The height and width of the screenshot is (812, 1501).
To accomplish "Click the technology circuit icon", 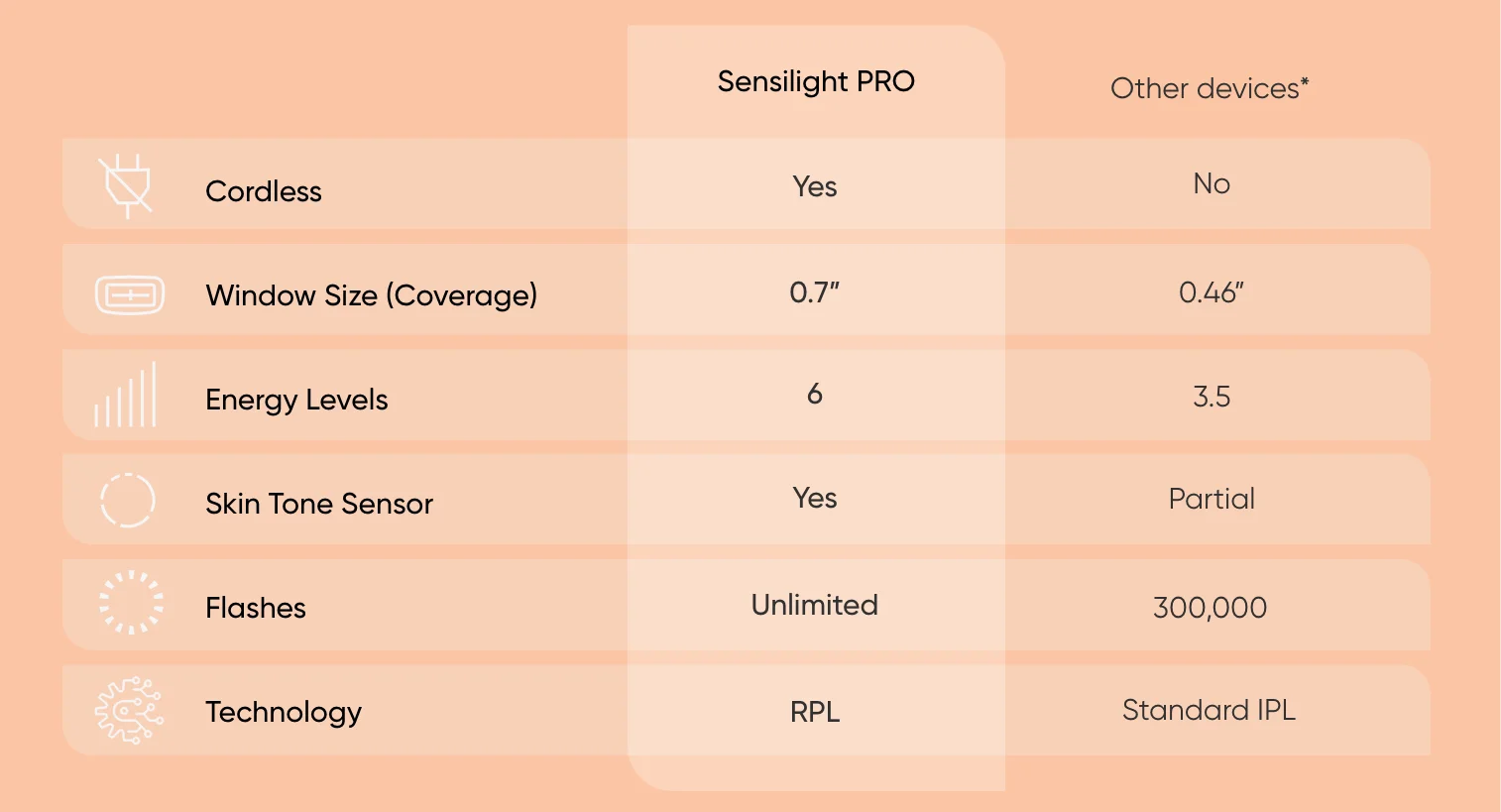I will coord(129,710).
